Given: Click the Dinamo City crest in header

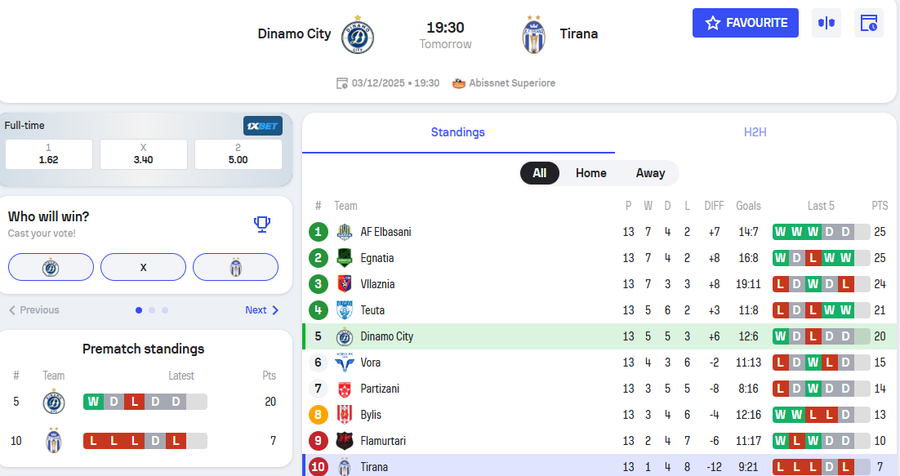Looking at the screenshot, I should pos(358,35).
